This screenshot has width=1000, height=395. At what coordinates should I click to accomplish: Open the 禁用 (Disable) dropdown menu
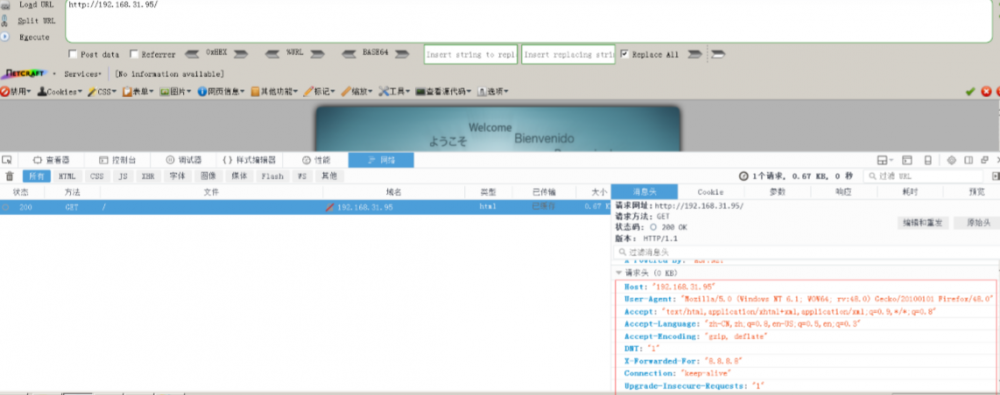coord(16,92)
